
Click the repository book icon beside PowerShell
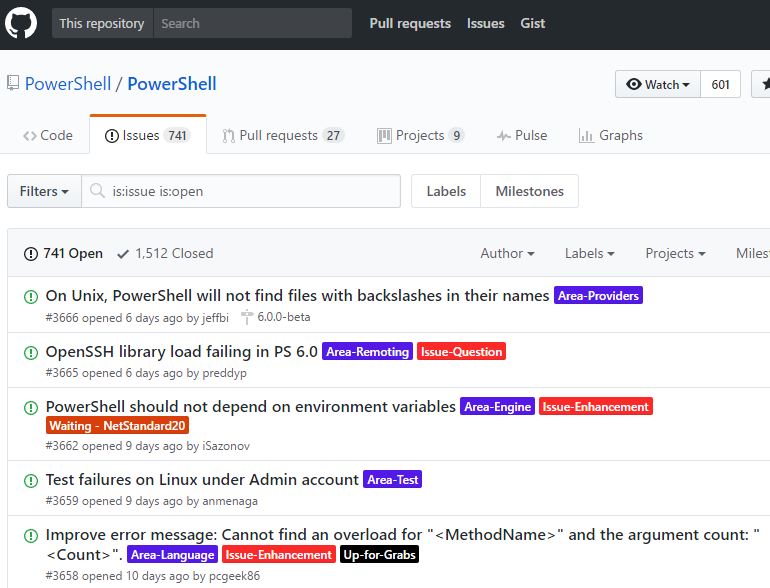pos(12,85)
